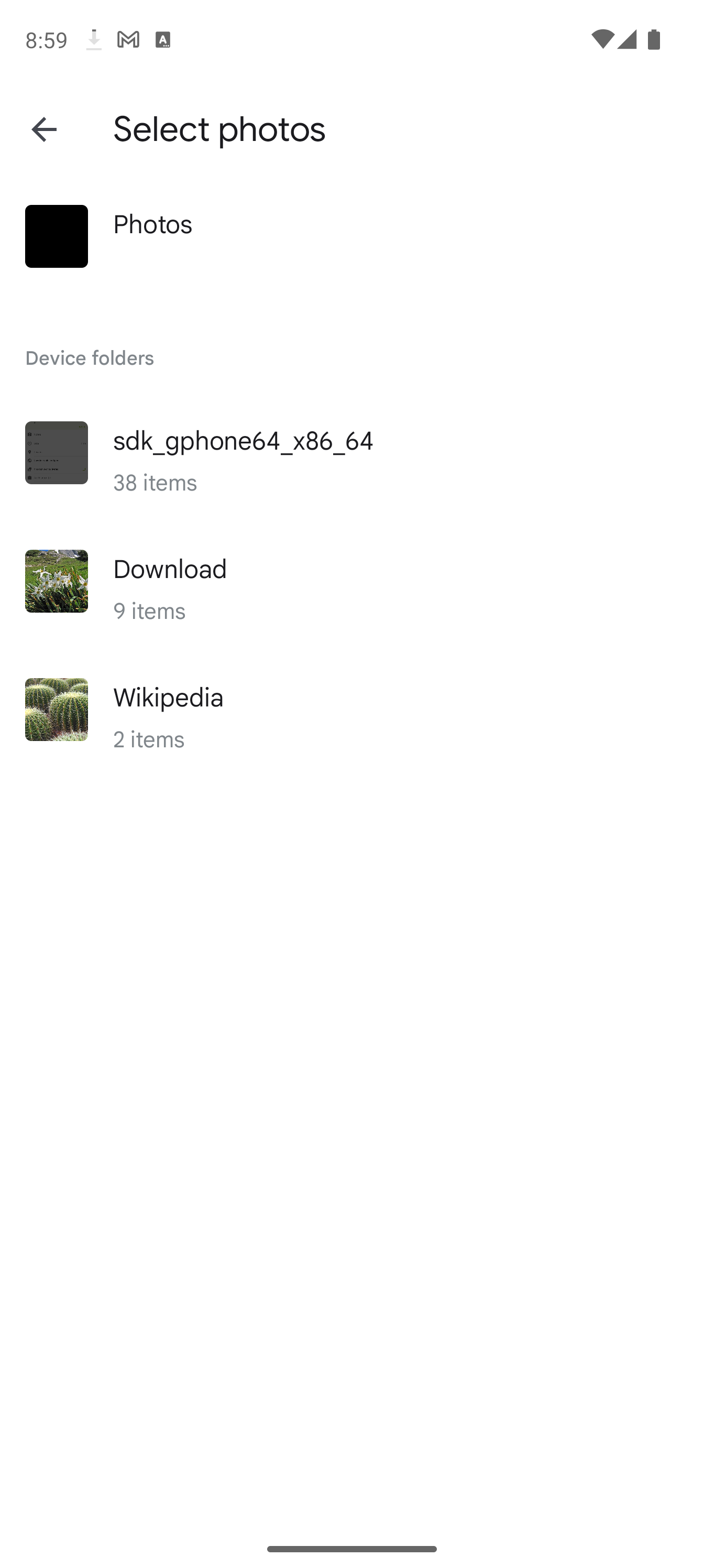Image resolution: width=704 pixels, height=1568 pixels.
Task: Tap the cellular signal icon
Action: (626, 39)
